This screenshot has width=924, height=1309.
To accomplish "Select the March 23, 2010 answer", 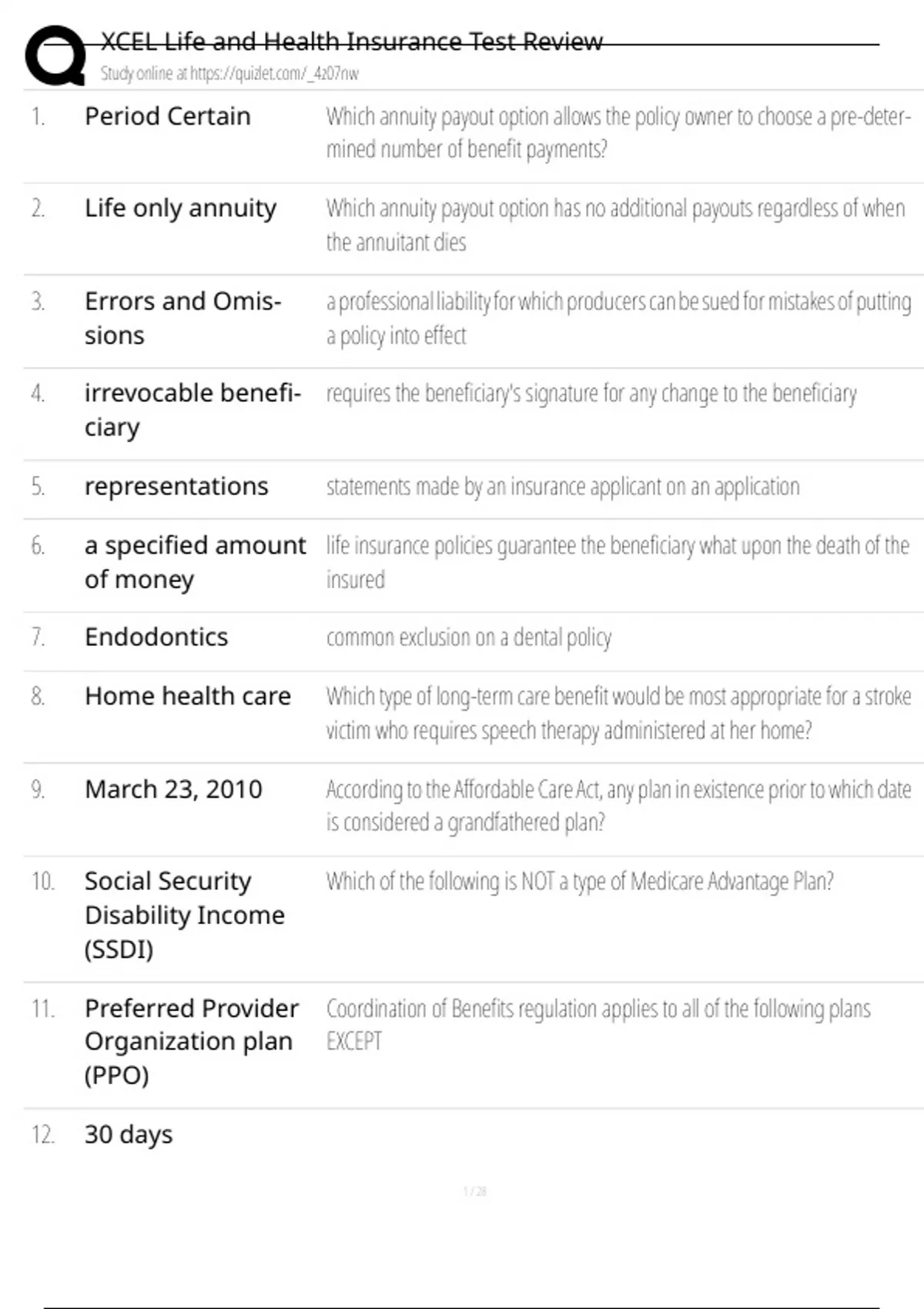I will [173, 789].
